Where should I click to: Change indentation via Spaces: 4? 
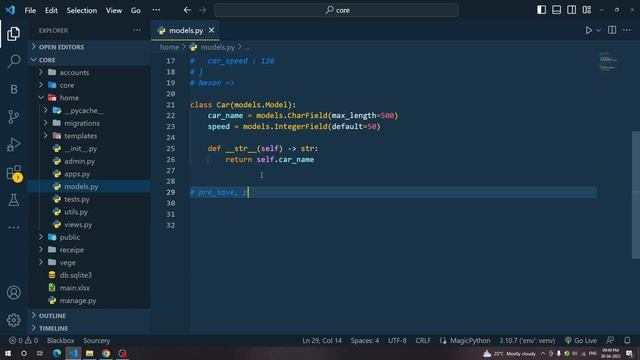coord(365,340)
